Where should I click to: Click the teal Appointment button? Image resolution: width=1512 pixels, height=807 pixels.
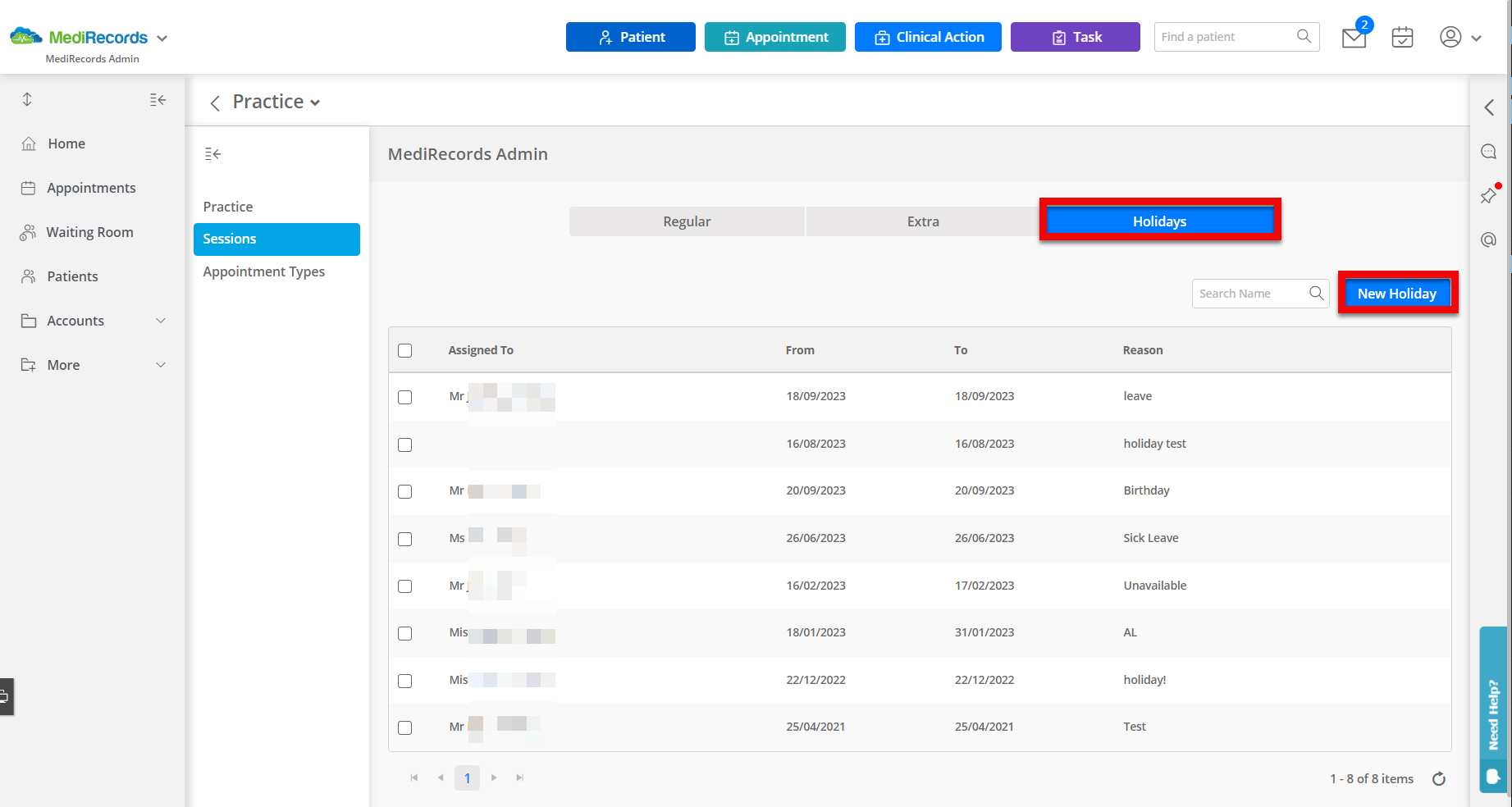tap(775, 37)
